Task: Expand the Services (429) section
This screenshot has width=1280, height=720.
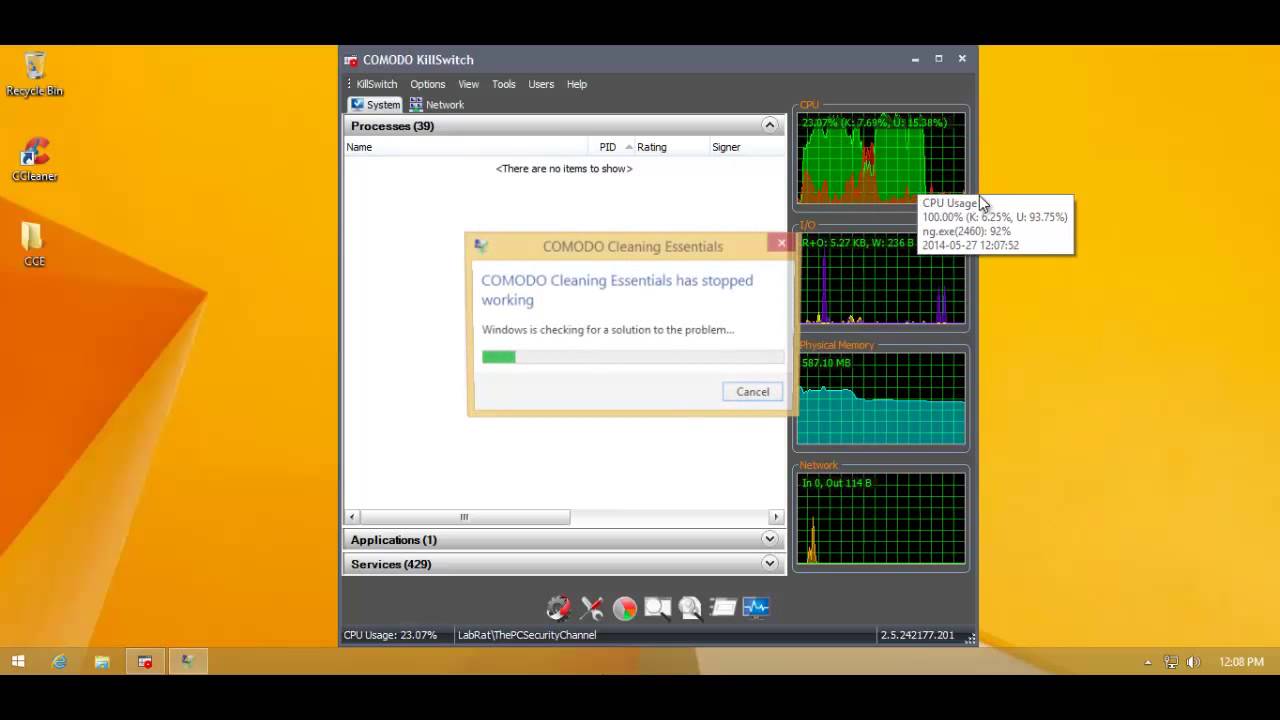Action: 769,563
